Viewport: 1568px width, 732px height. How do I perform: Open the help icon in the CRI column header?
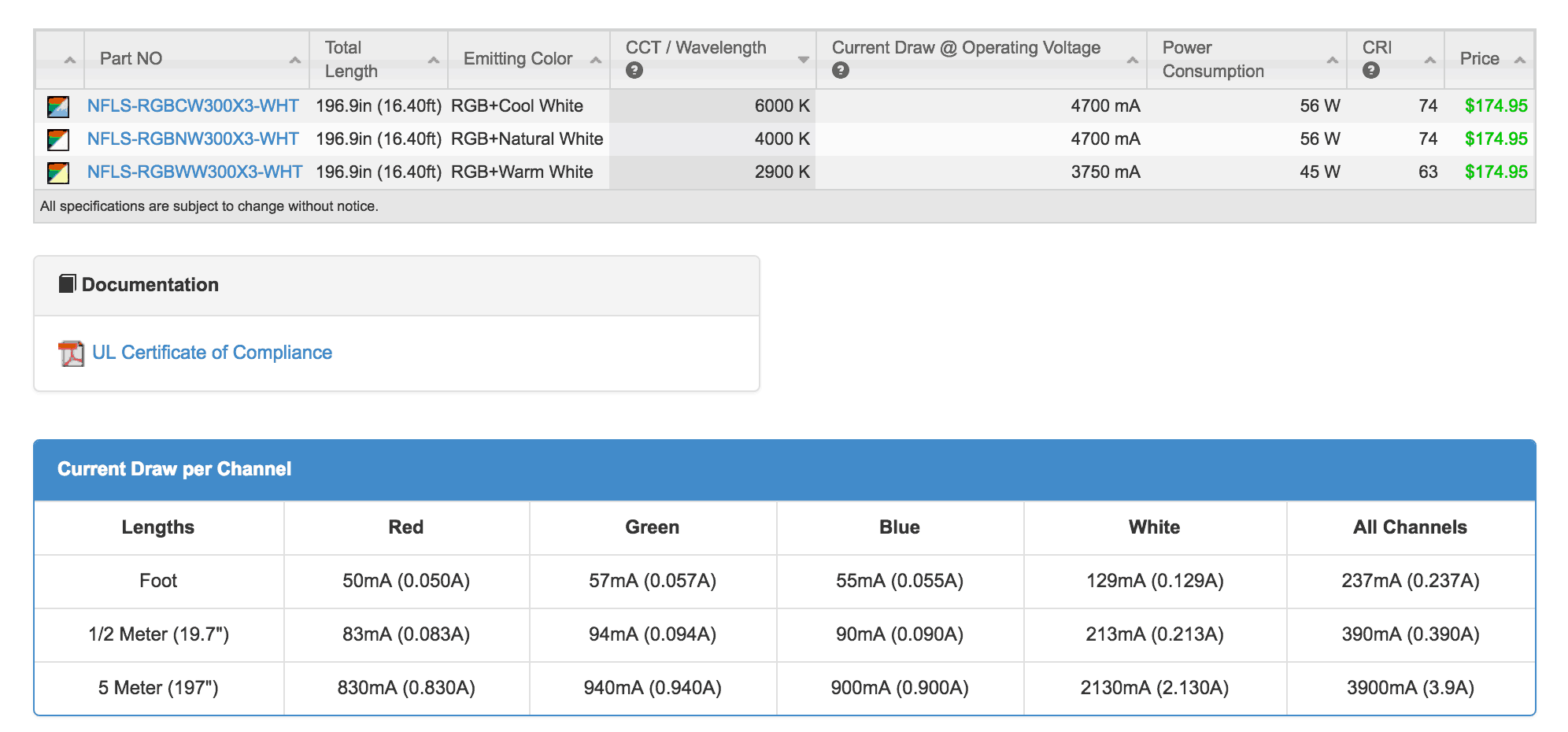click(1370, 71)
